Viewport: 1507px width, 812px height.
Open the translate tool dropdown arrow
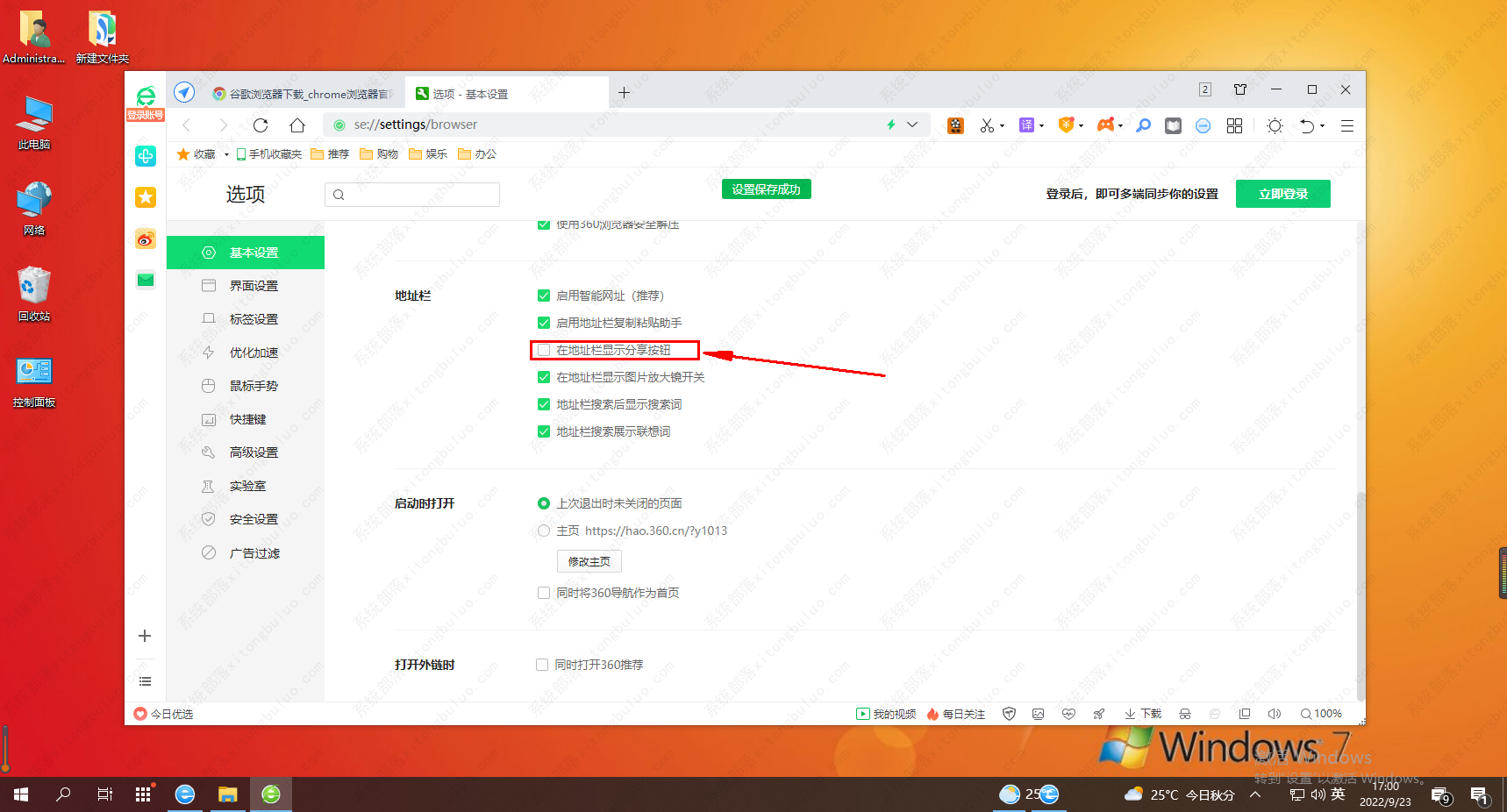(1041, 126)
